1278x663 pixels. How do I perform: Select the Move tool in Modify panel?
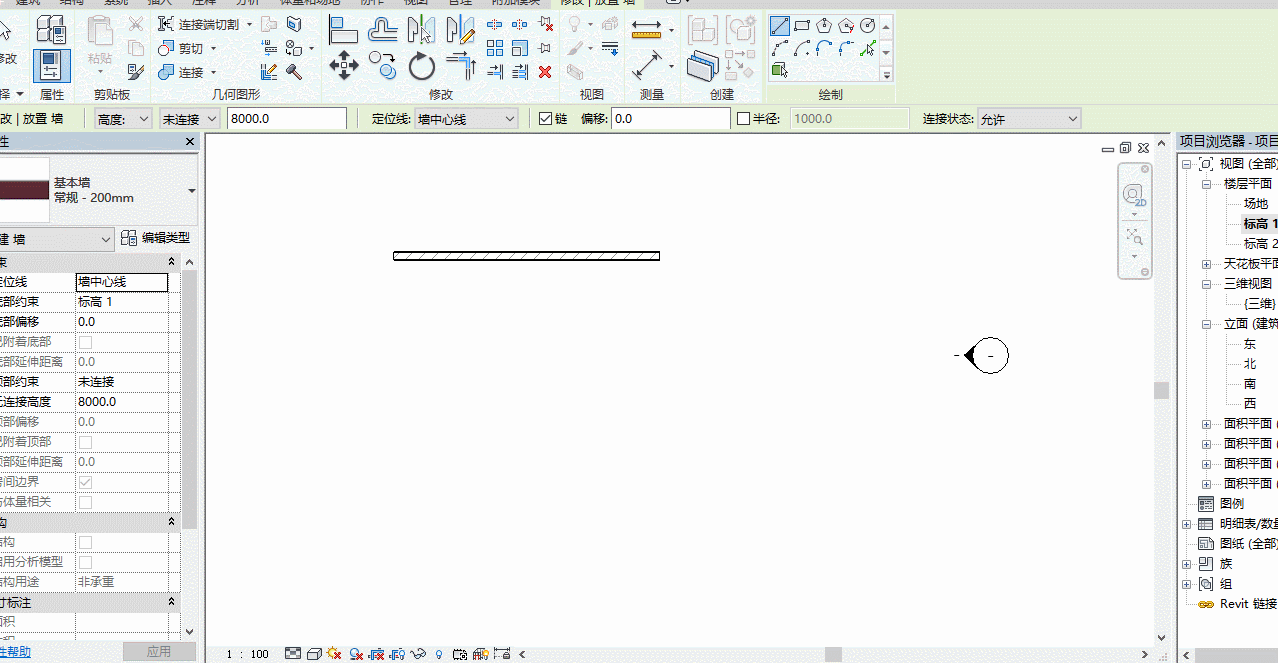coord(344,67)
